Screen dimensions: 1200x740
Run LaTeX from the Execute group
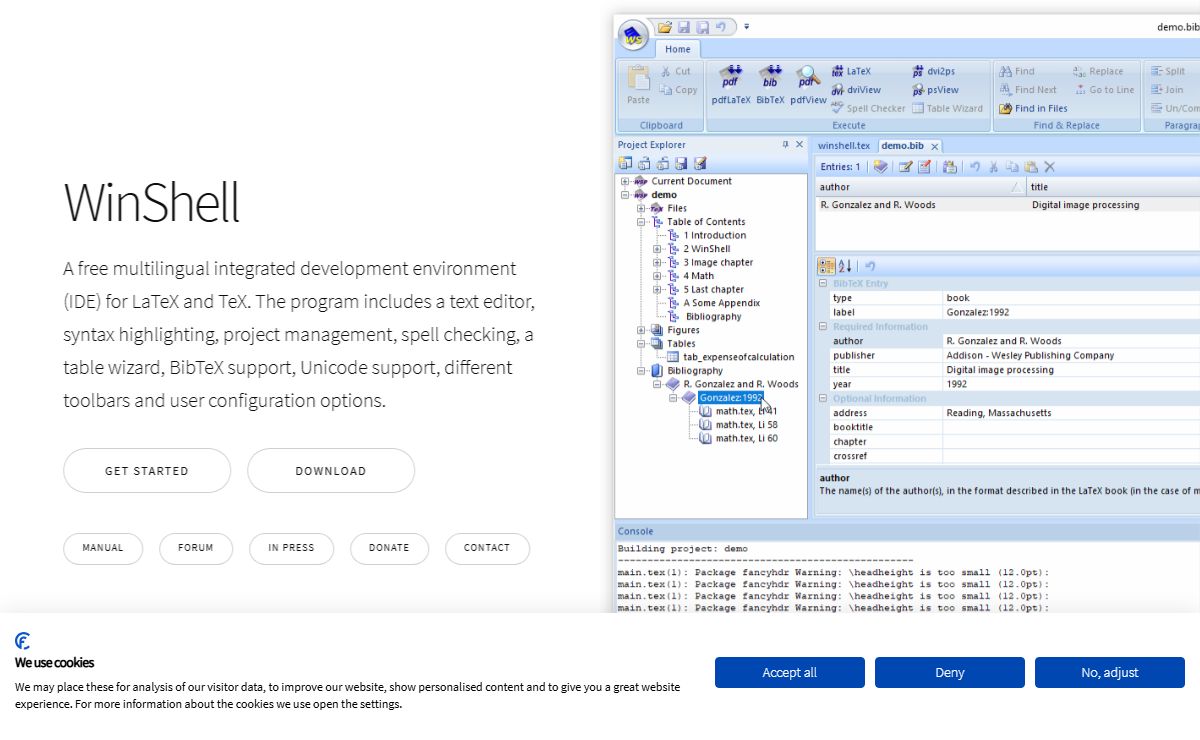tap(851, 71)
